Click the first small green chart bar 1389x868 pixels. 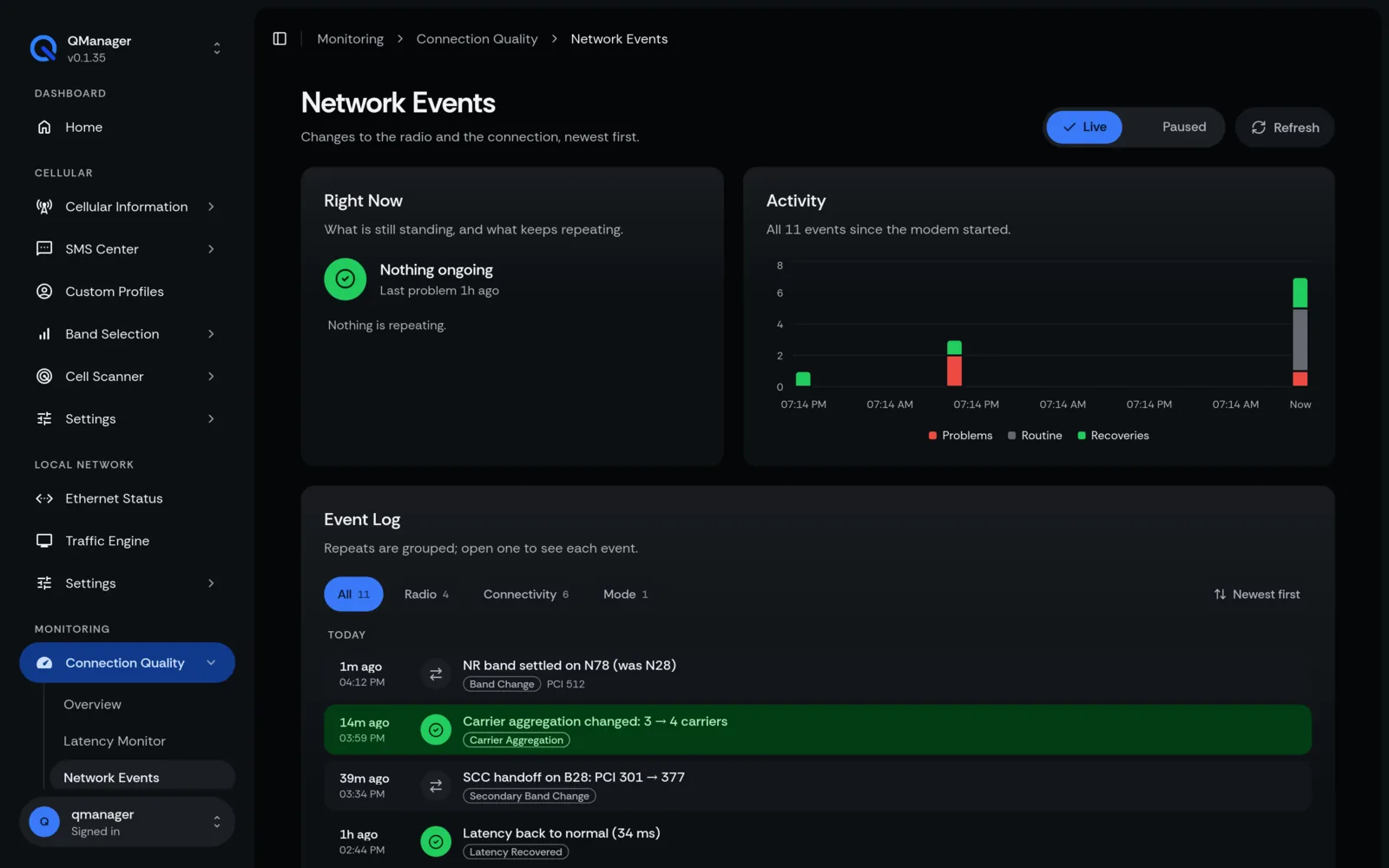pos(803,379)
